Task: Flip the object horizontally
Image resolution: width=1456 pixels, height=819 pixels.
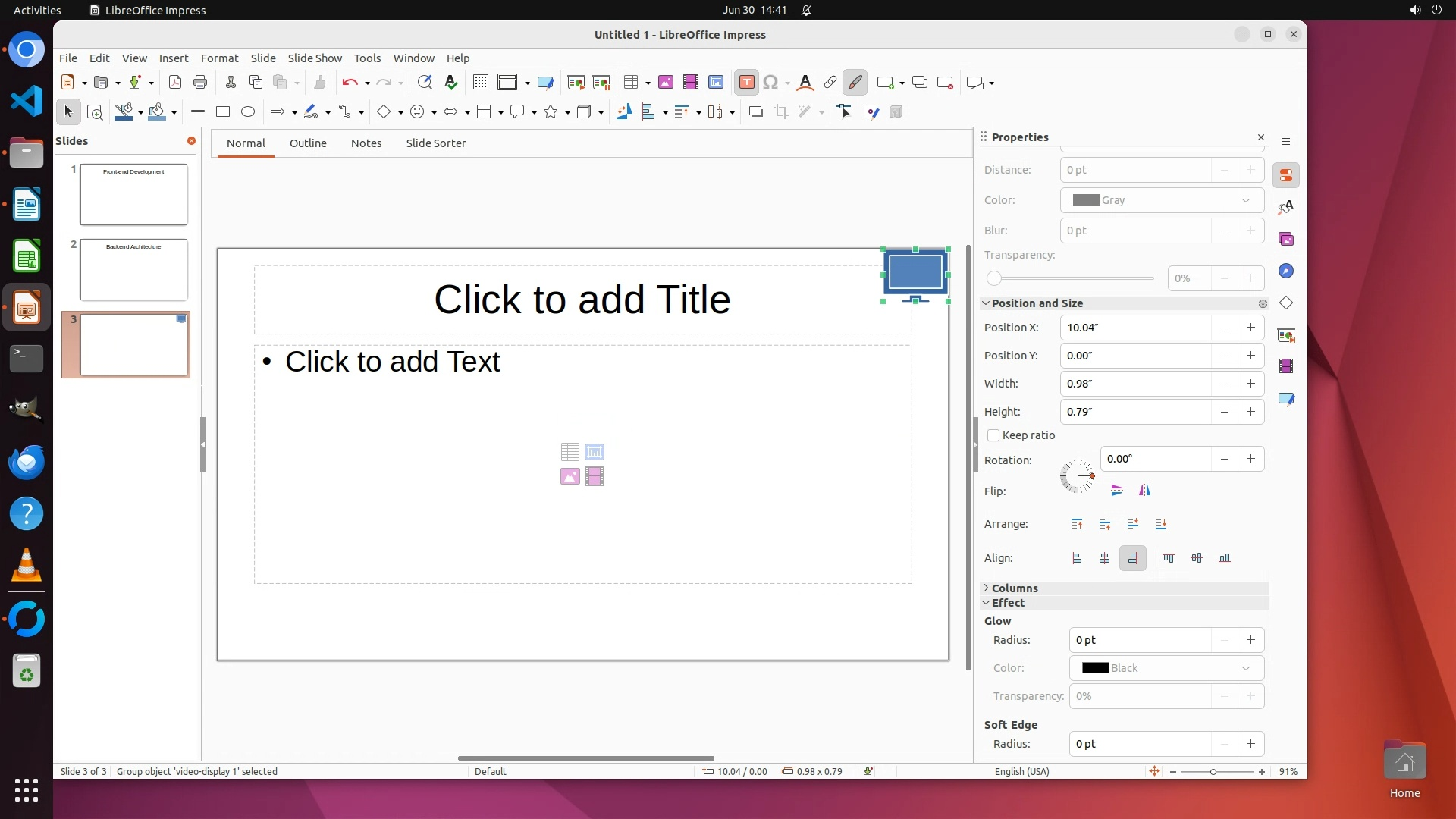Action: click(1144, 491)
